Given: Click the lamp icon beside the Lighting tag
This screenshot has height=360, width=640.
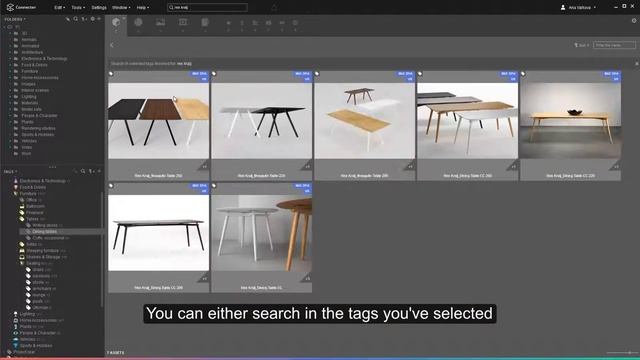Looking at the screenshot, I should (x=16, y=314).
